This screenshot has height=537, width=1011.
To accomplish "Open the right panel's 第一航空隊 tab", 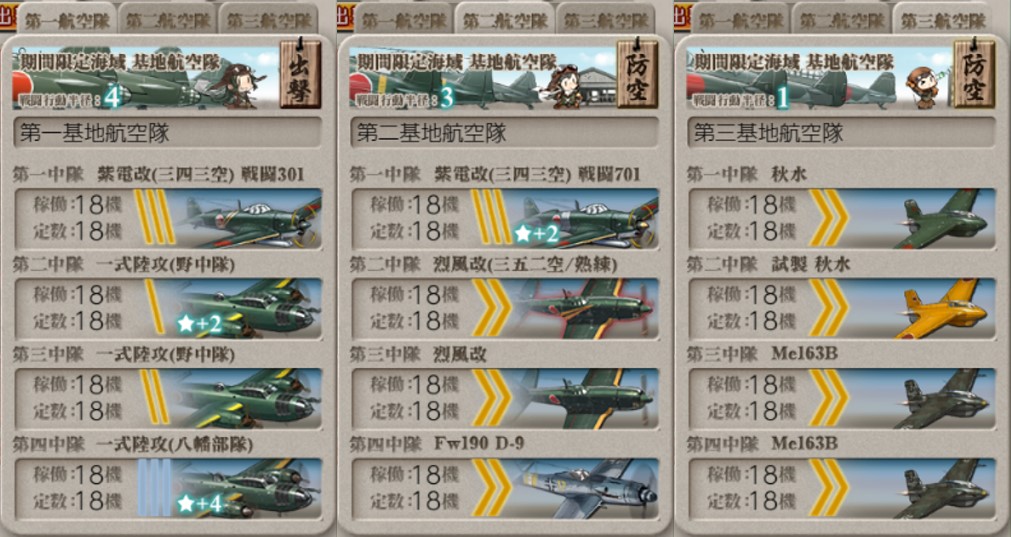I will (x=740, y=19).
